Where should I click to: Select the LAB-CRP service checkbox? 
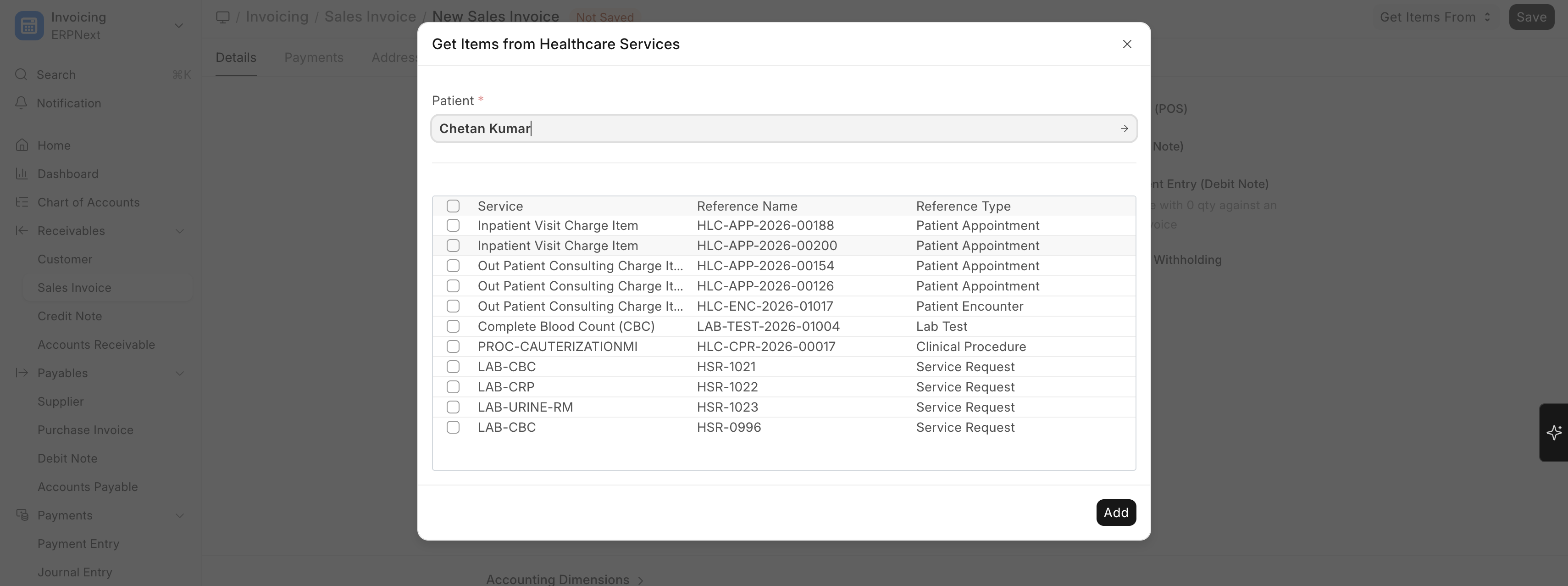coord(453,387)
